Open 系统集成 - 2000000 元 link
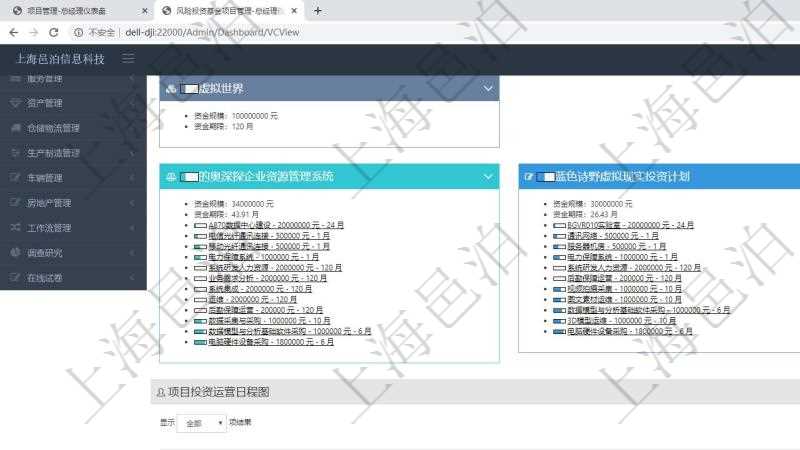Viewport: 800px width, 450px height. click(x=260, y=289)
